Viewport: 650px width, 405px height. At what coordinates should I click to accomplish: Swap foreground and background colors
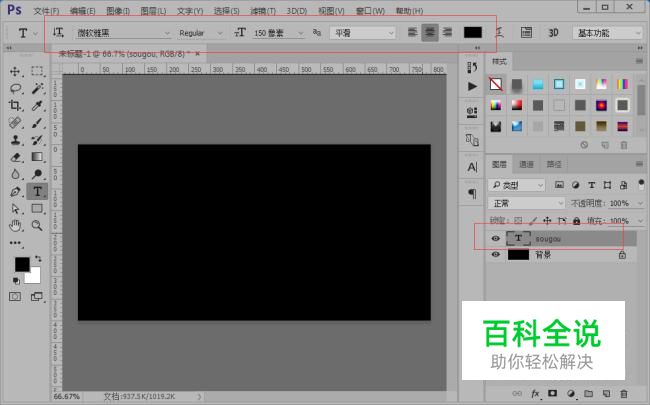(38, 259)
